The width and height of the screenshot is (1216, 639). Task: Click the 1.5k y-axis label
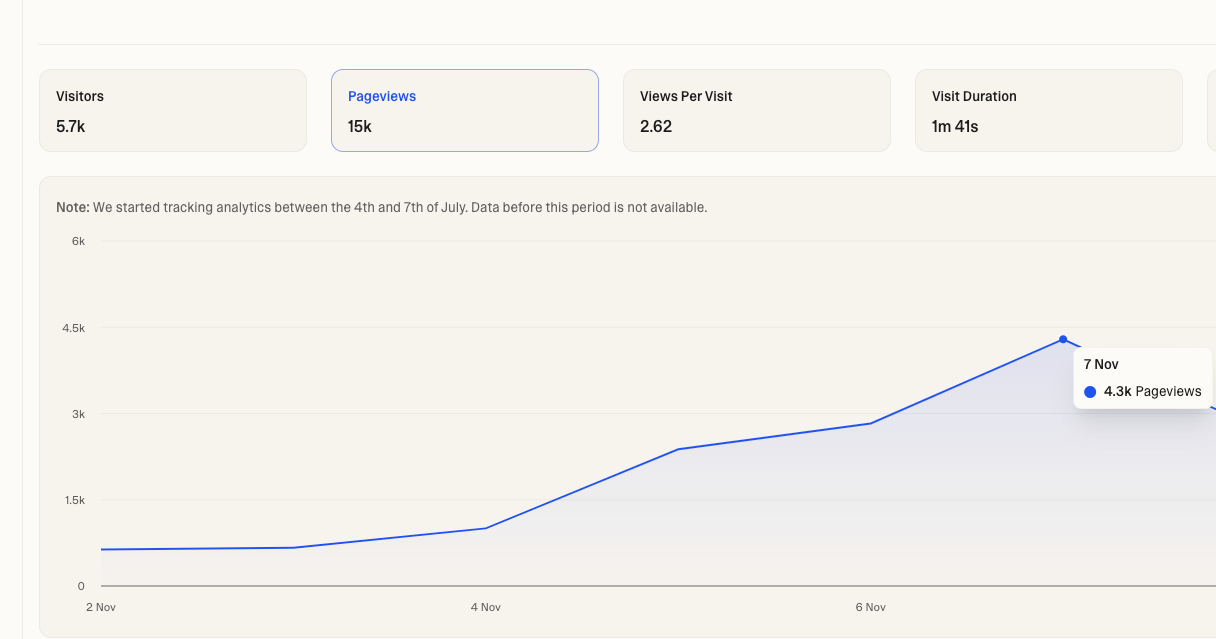[x=74, y=500]
